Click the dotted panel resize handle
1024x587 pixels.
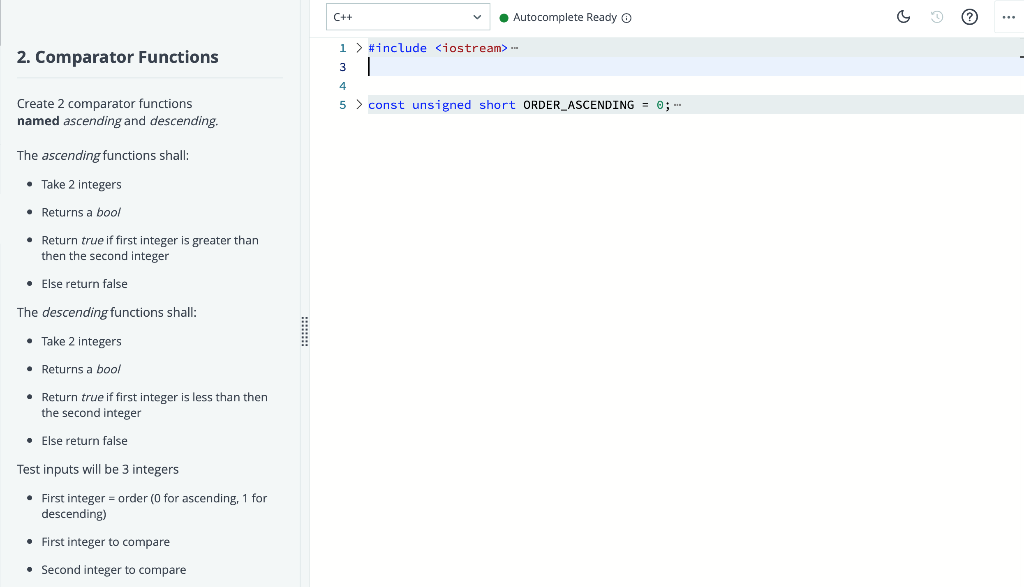click(305, 331)
